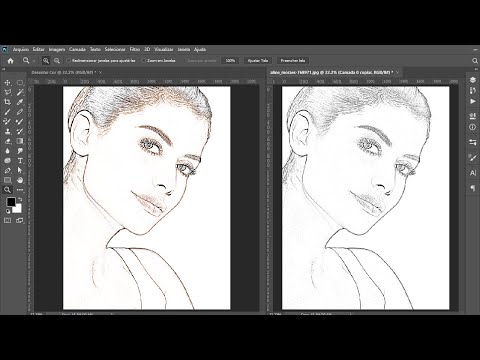The image size is (480, 360).
Task: Click the Ajustar Tela button
Action: pyautogui.click(x=258, y=61)
